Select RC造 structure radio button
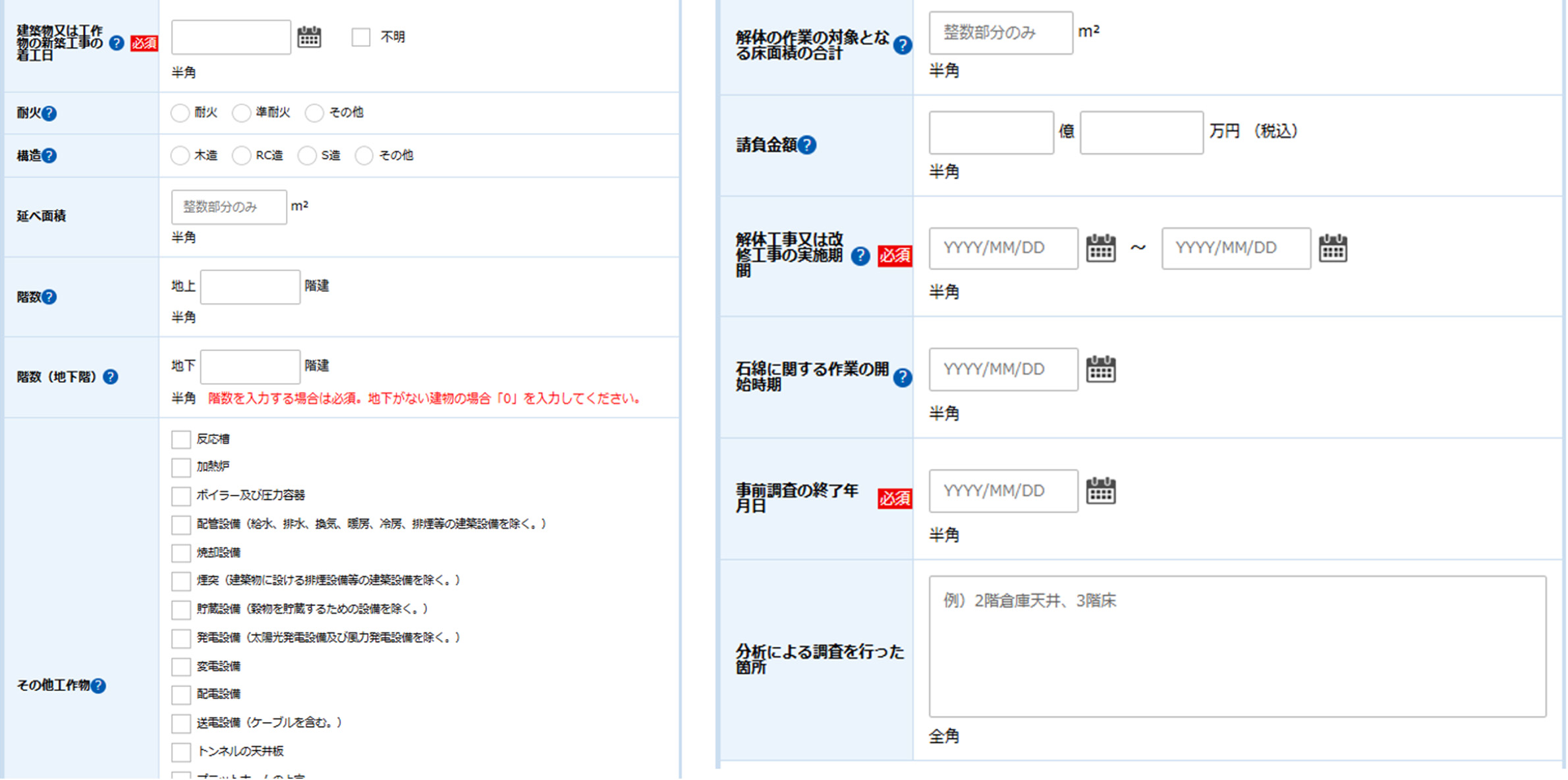This screenshot has width=1568, height=780. coord(241,156)
